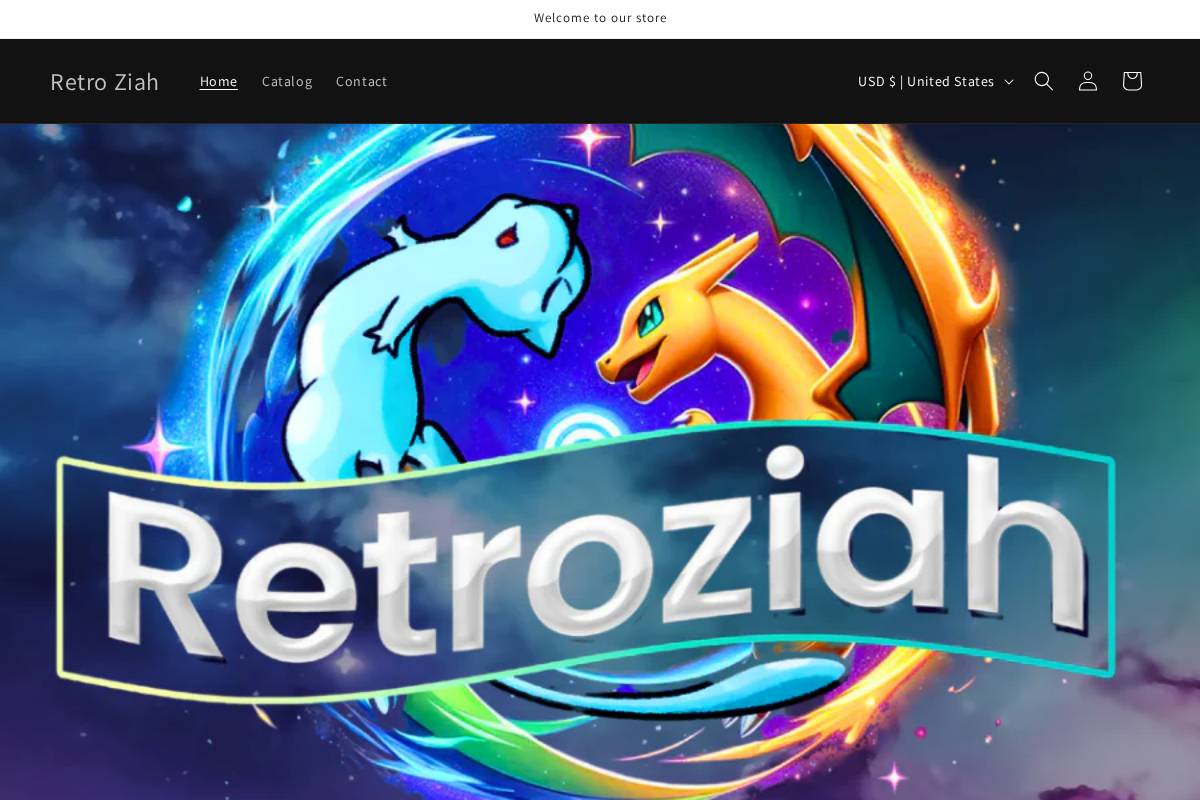Click the Welcome to our store announcement
This screenshot has height=800, width=1200.
(600, 17)
